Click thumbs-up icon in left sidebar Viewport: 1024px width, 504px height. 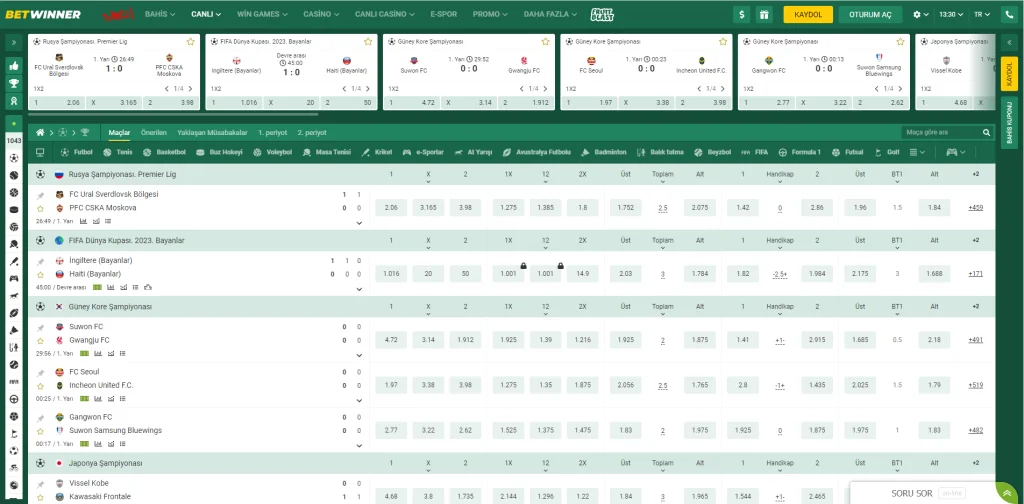[14, 66]
